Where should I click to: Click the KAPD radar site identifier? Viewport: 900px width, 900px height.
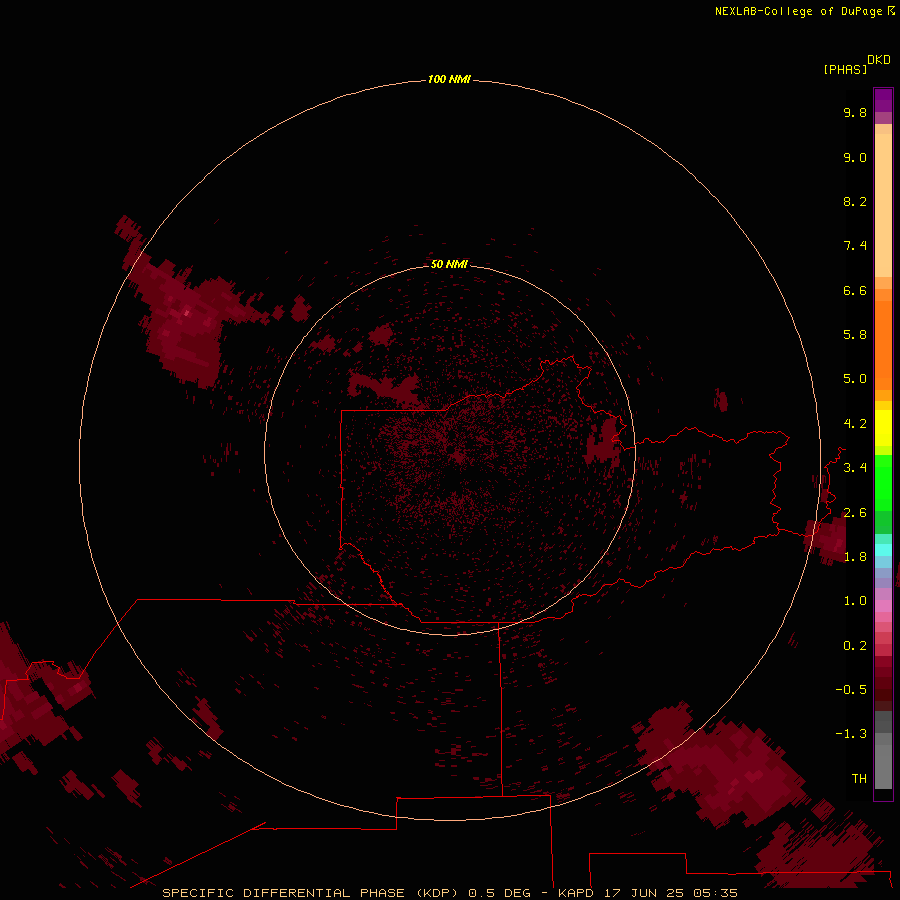576,893
